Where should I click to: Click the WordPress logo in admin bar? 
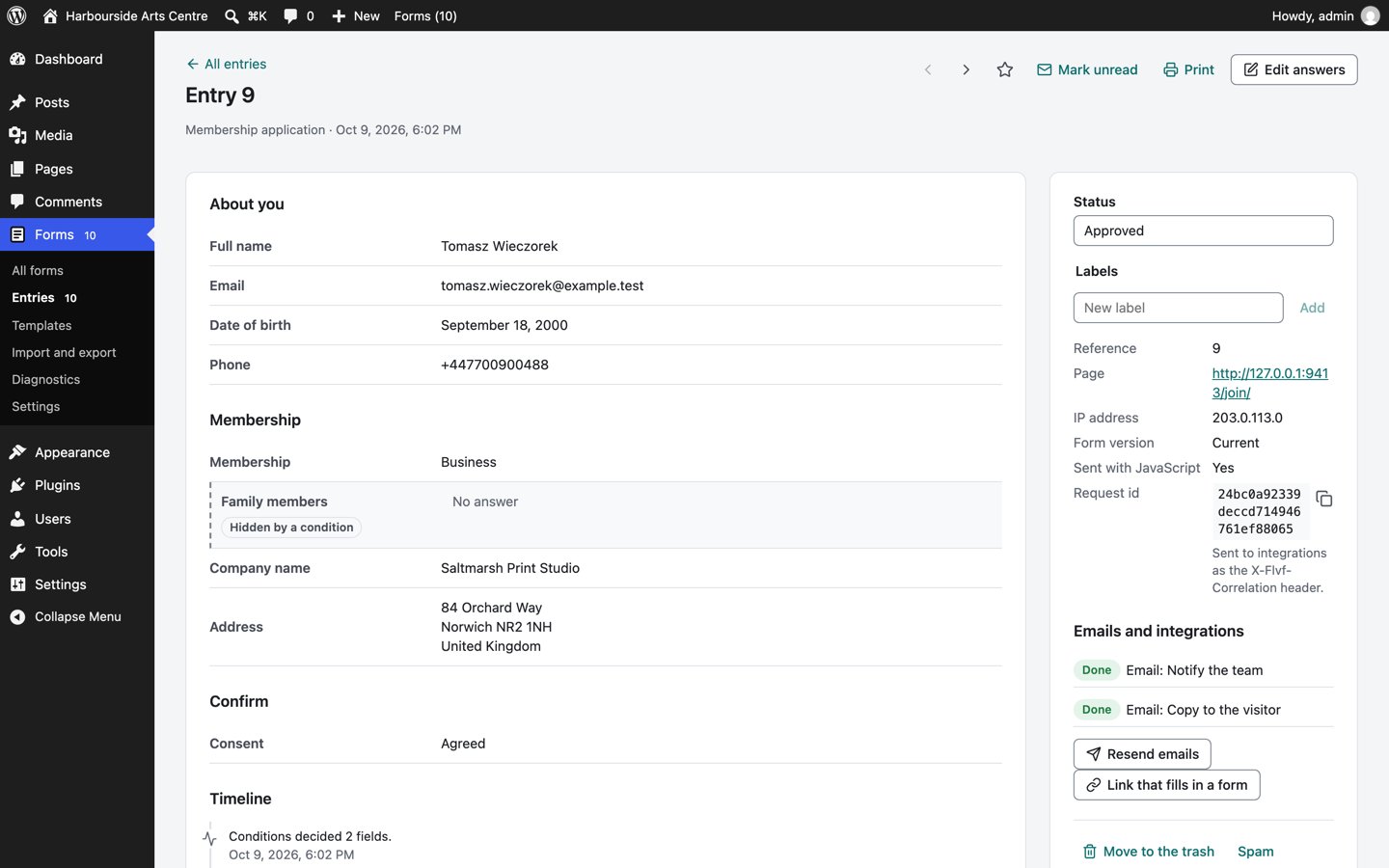[x=16, y=15]
